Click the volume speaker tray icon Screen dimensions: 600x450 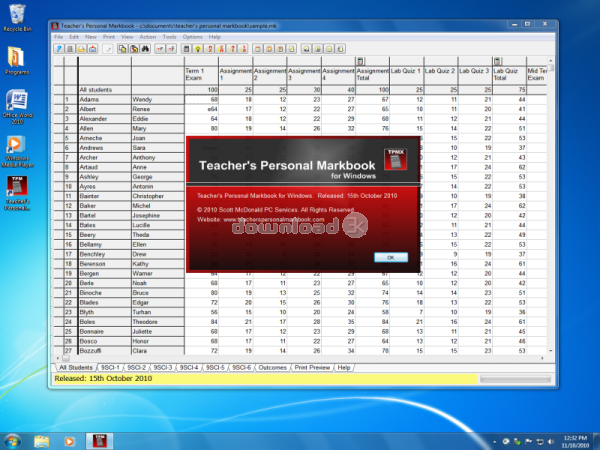pos(551,442)
